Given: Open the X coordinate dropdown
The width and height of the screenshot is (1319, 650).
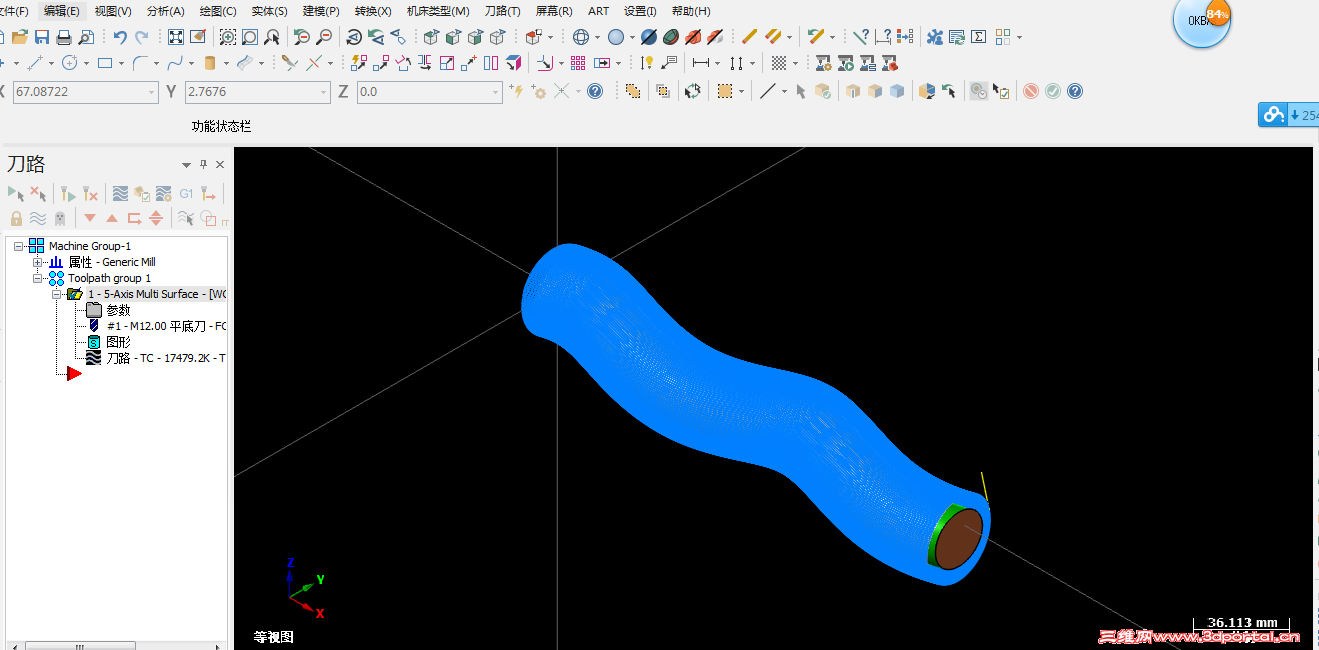Looking at the screenshot, I should [151, 92].
